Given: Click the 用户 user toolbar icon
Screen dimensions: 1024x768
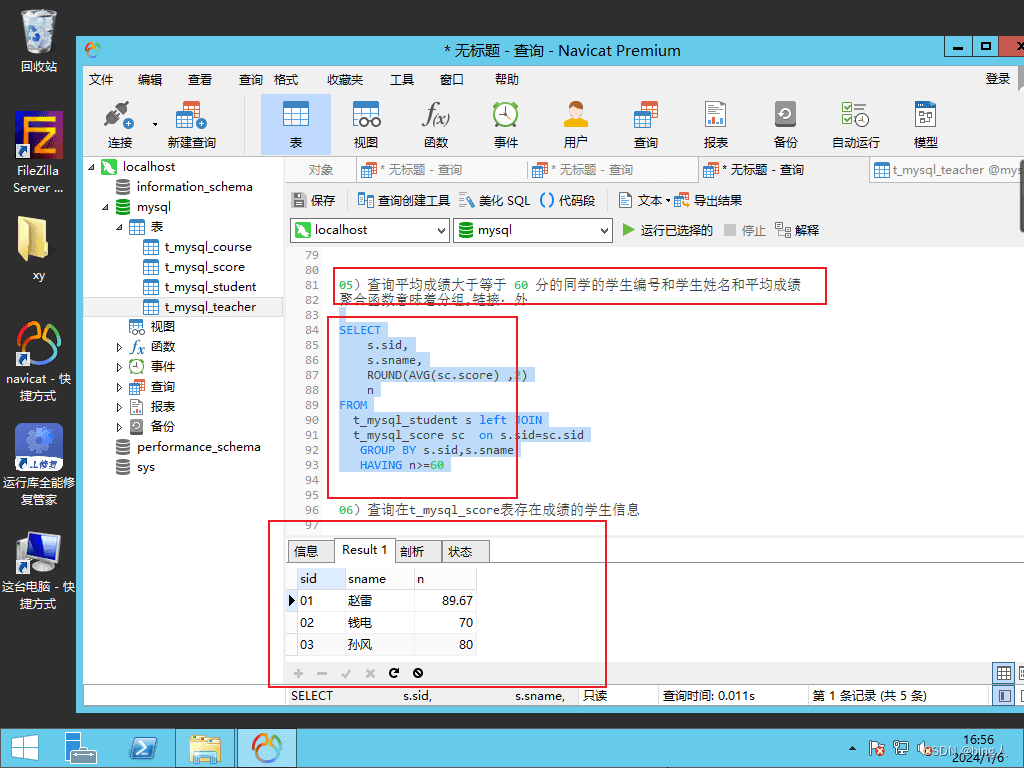Looking at the screenshot, I should pyautogui.click(x=575, y=124).
